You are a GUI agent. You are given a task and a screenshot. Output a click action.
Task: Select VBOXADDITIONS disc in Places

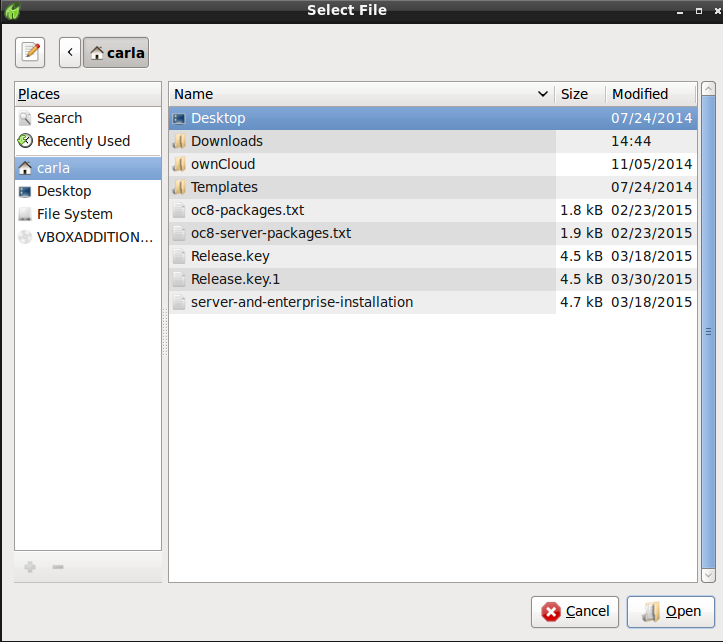click(x=94, y=237)
